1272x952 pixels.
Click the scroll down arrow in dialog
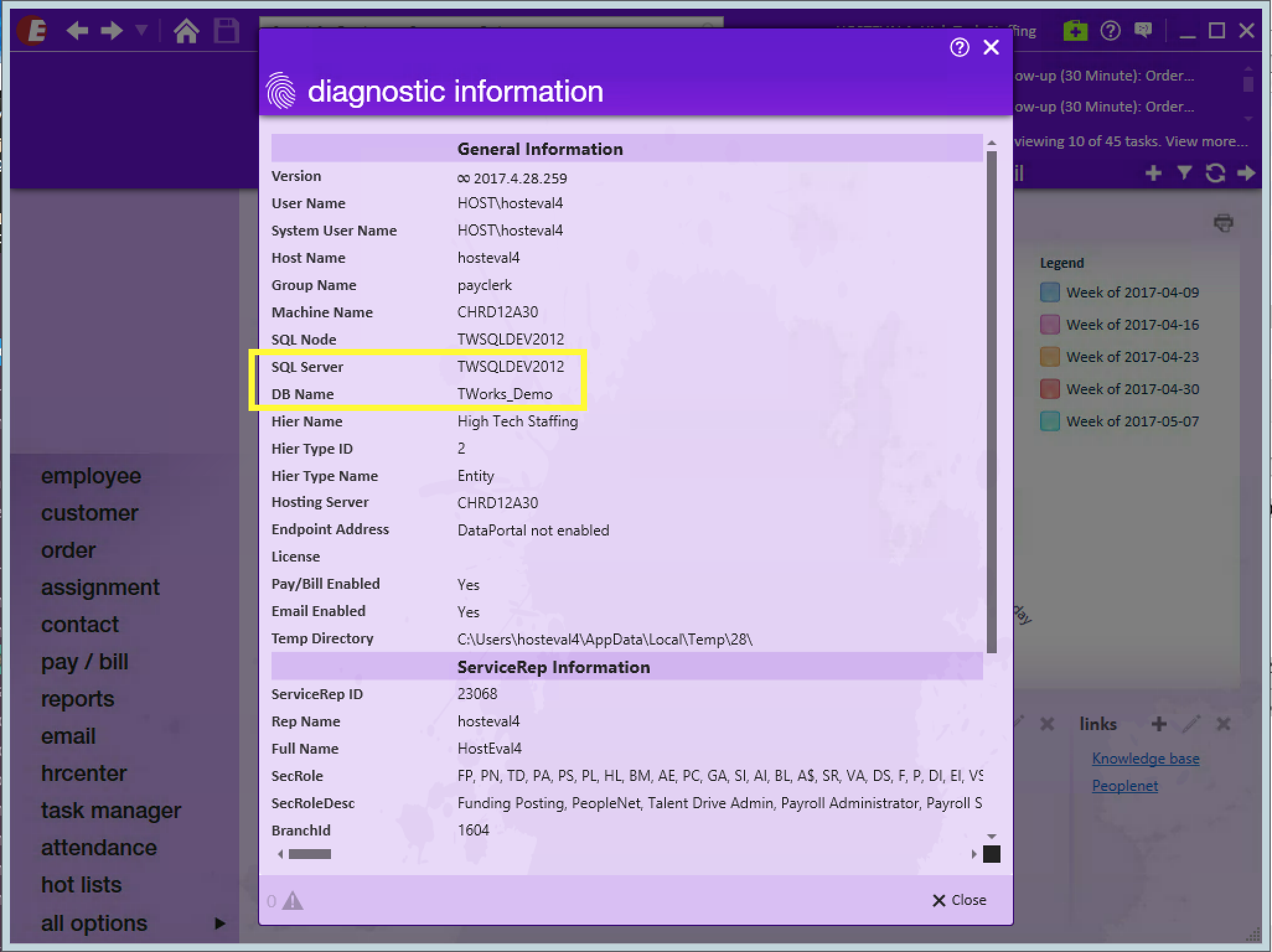point(992,836)
